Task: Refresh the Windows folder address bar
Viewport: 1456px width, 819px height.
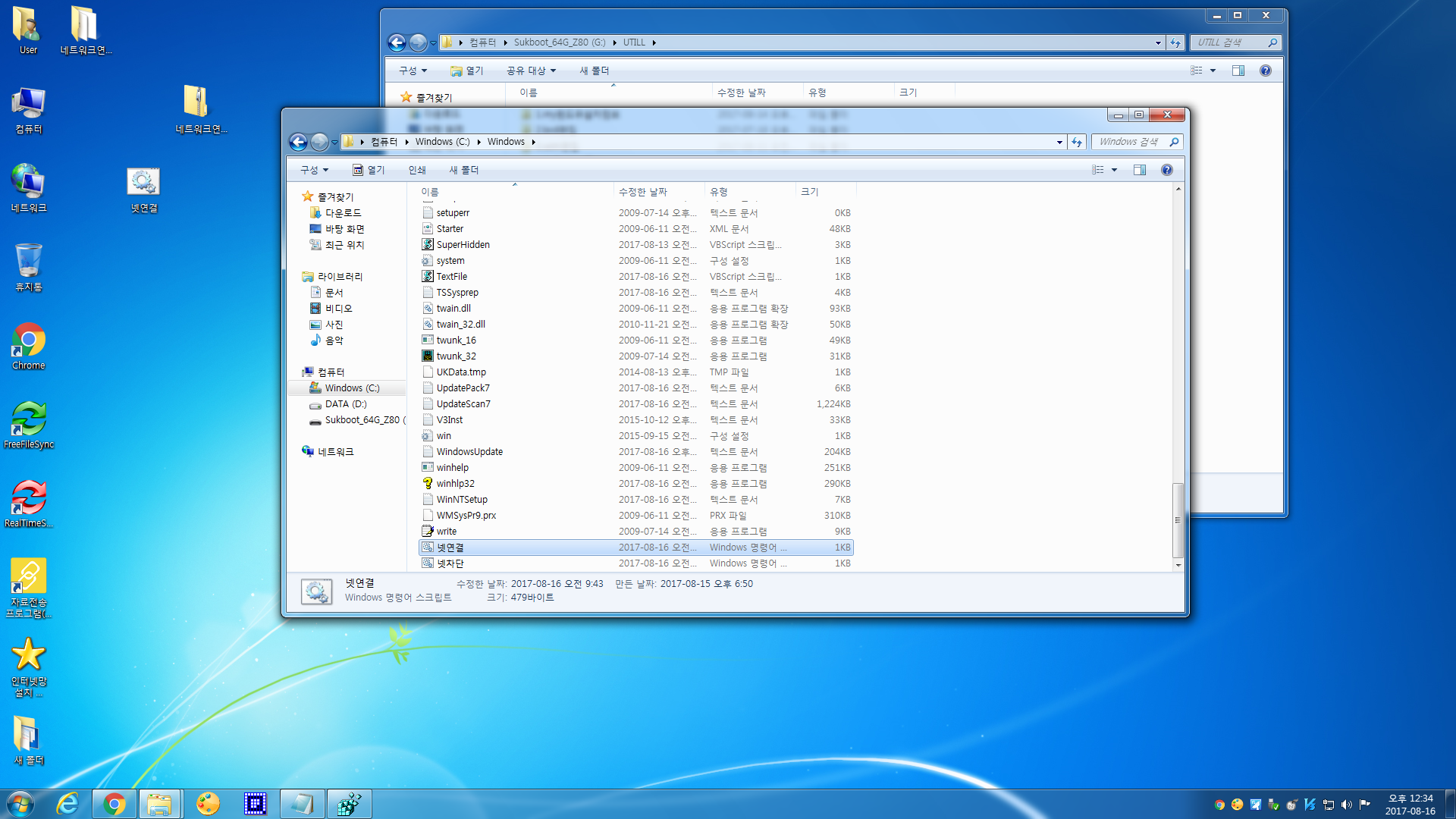Action: (x=1077, y=142)
